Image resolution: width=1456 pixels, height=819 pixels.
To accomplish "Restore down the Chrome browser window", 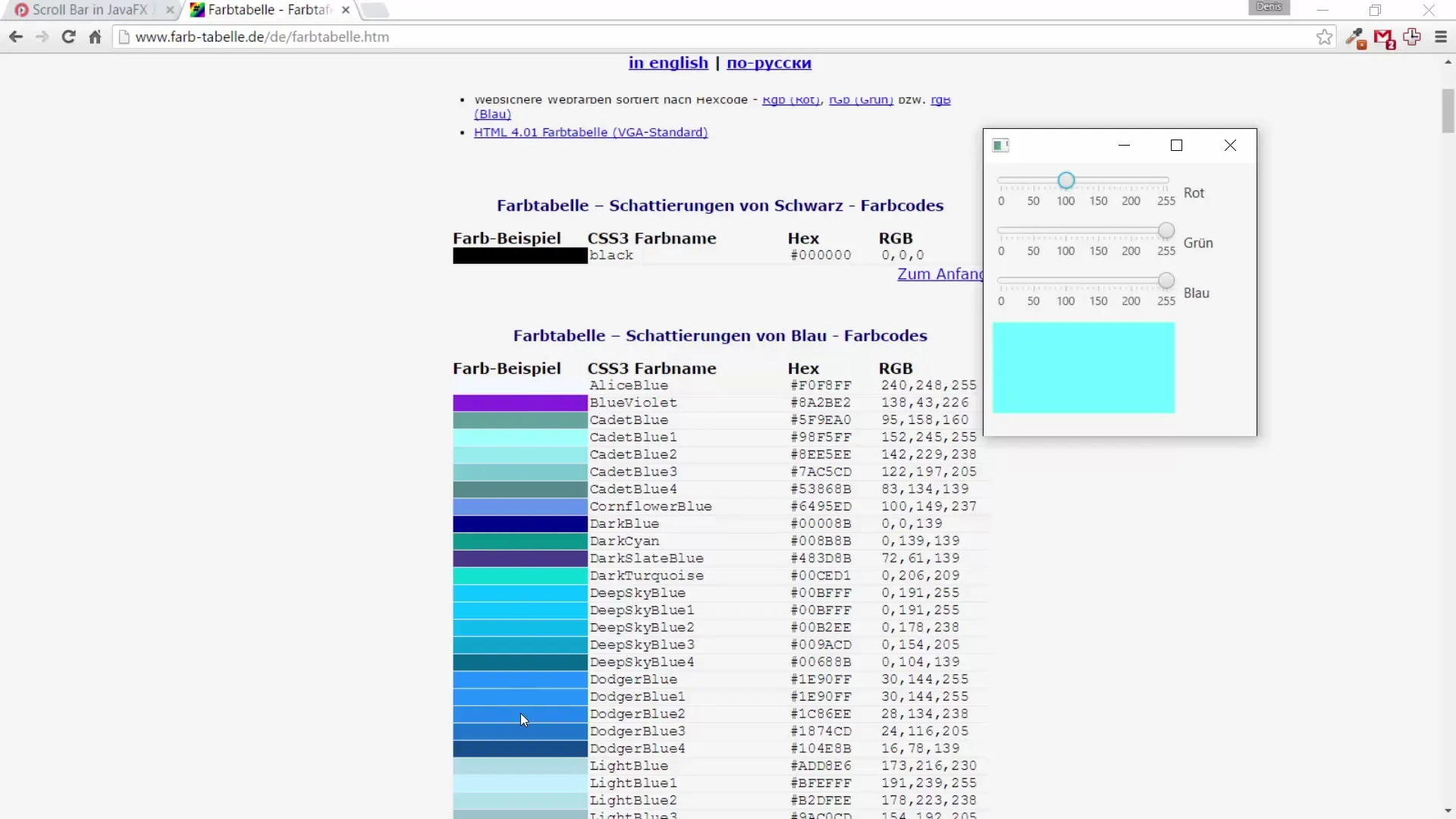I will coord(1375,10).
